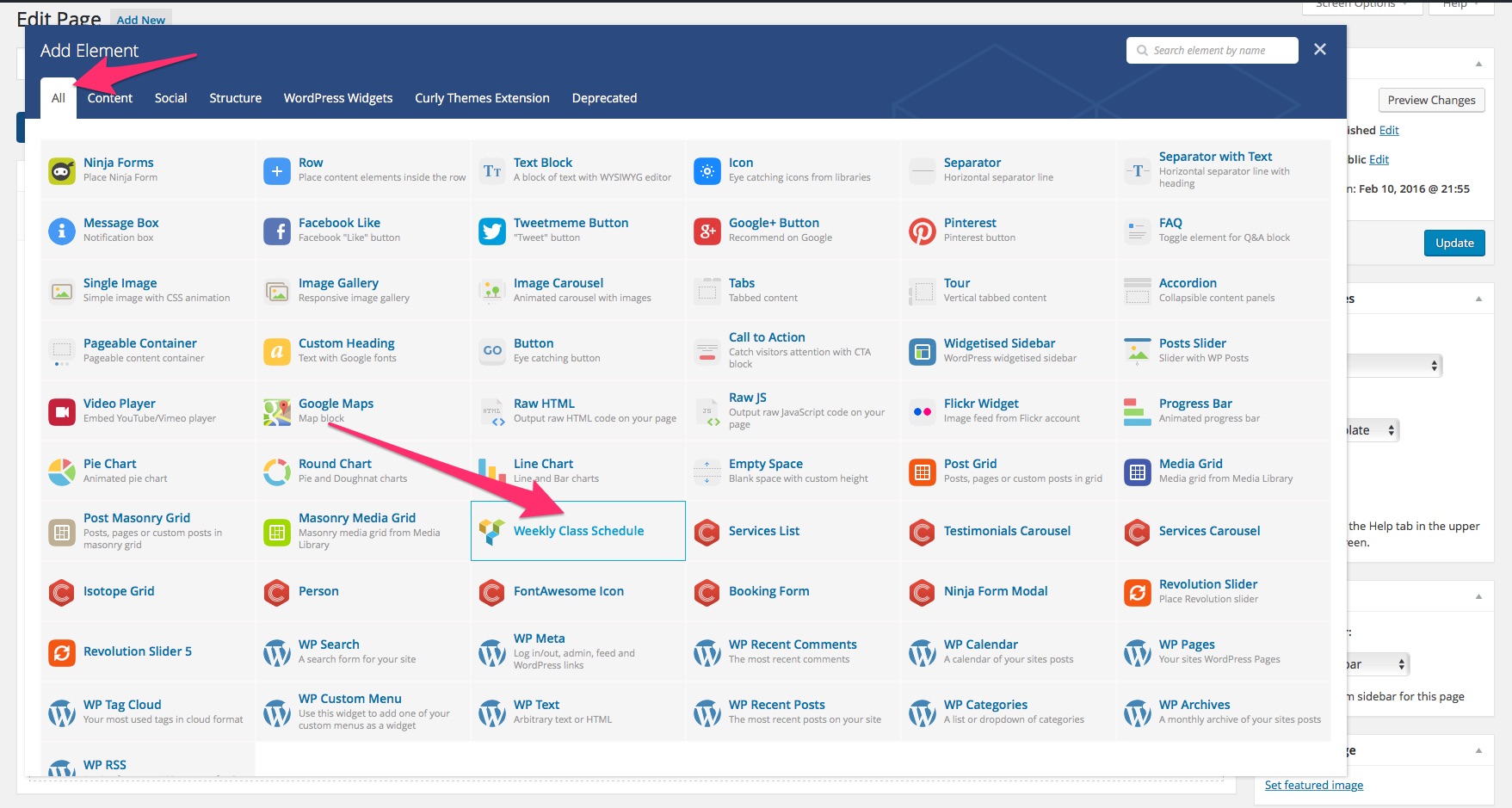Select the Raw JS element
This screenshot has width=1512, height=808.
pyautogui.click(x=793, y=410)
